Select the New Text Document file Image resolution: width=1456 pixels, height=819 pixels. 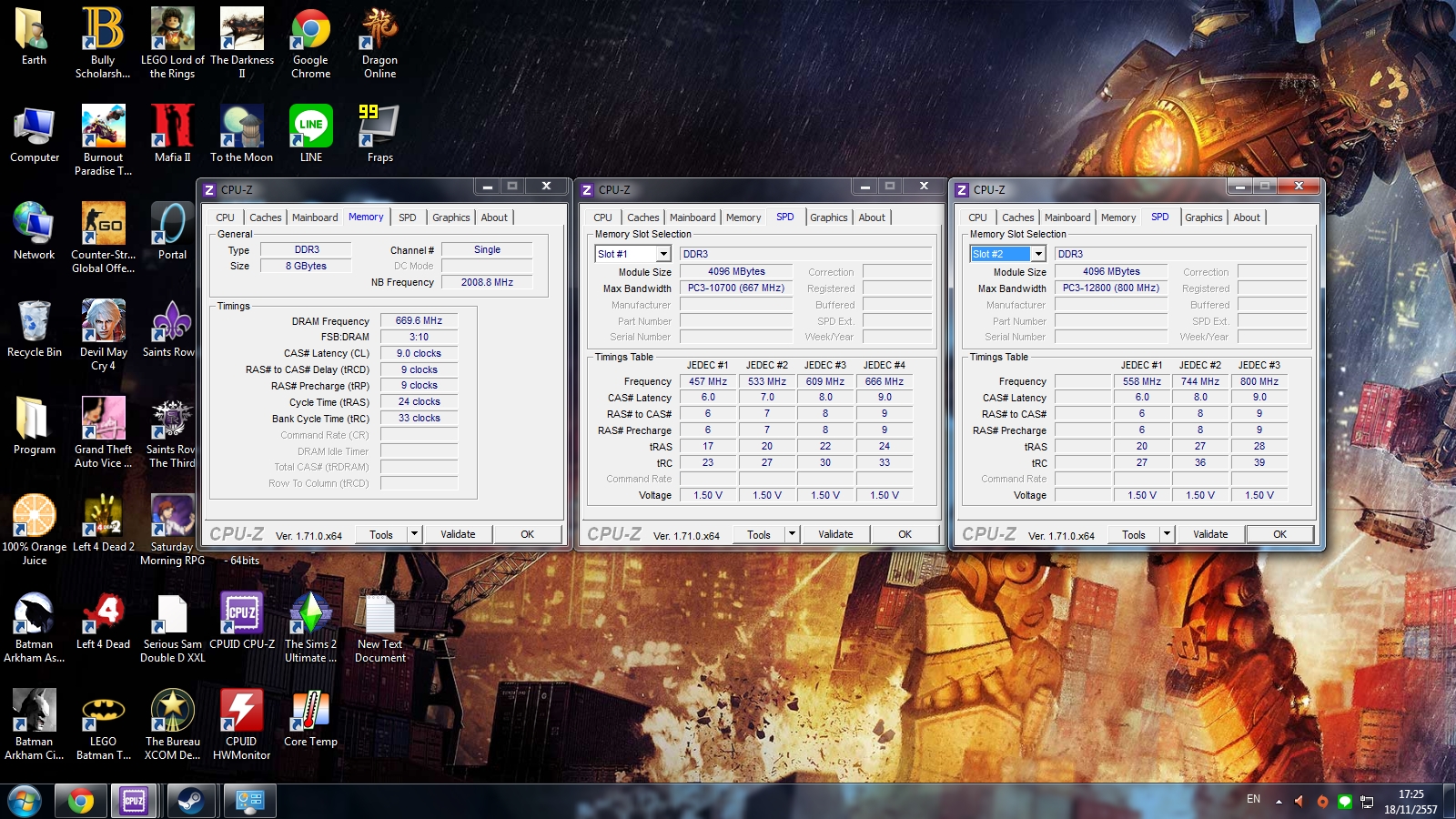(379, 627)
